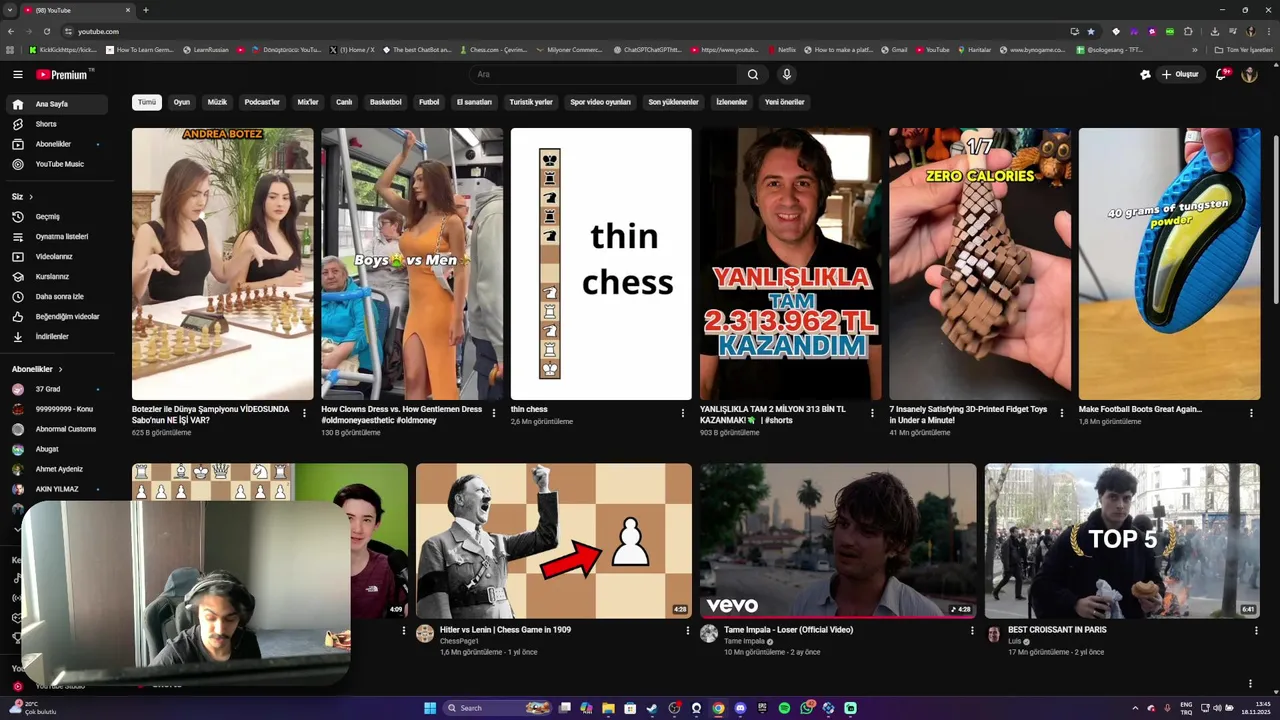Viewport: 1280px width, 720px height.
Task: Start voice search with microphone
Action: click(787, 74)
